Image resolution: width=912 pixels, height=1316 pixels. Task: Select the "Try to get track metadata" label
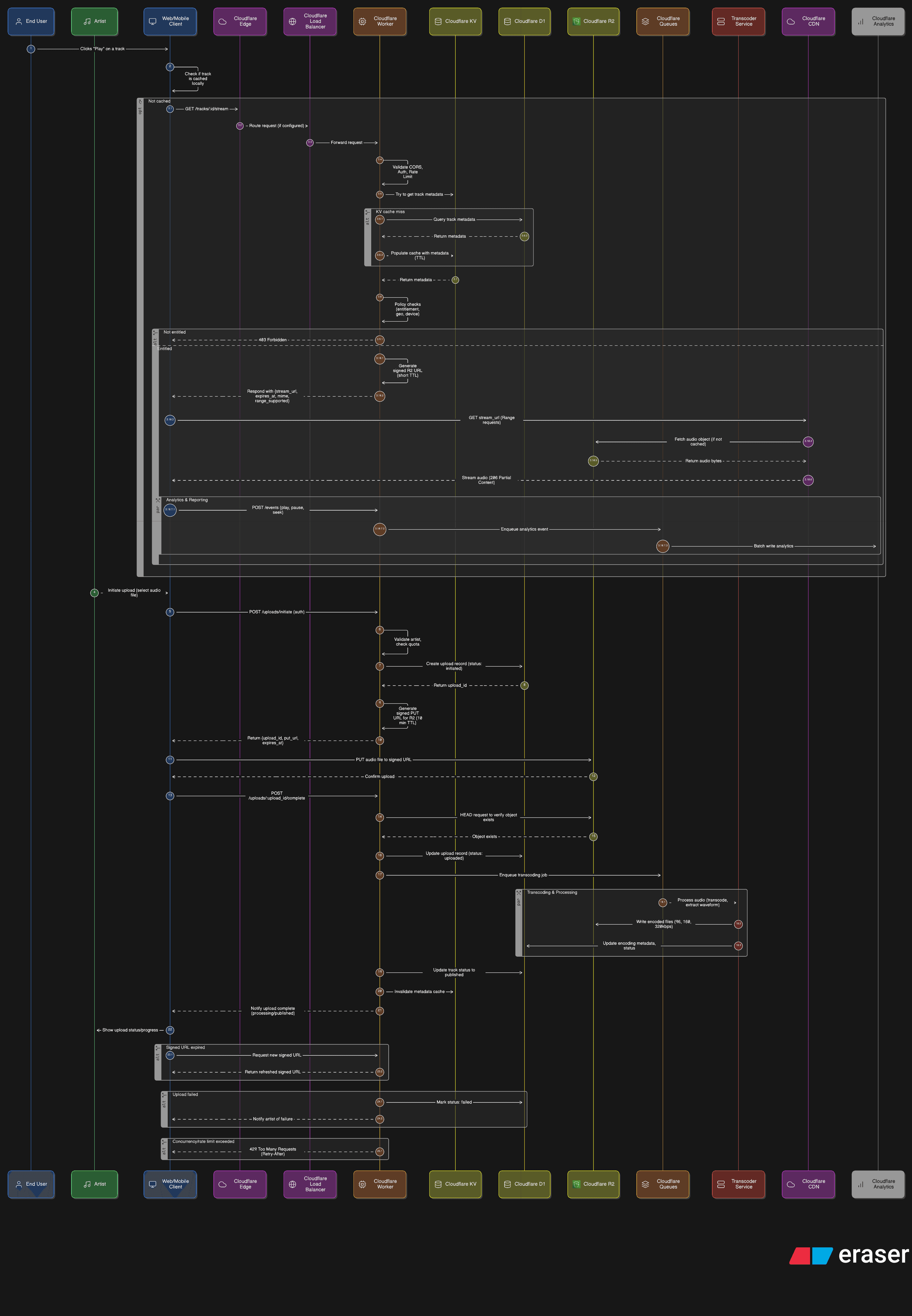coord(419,194)
